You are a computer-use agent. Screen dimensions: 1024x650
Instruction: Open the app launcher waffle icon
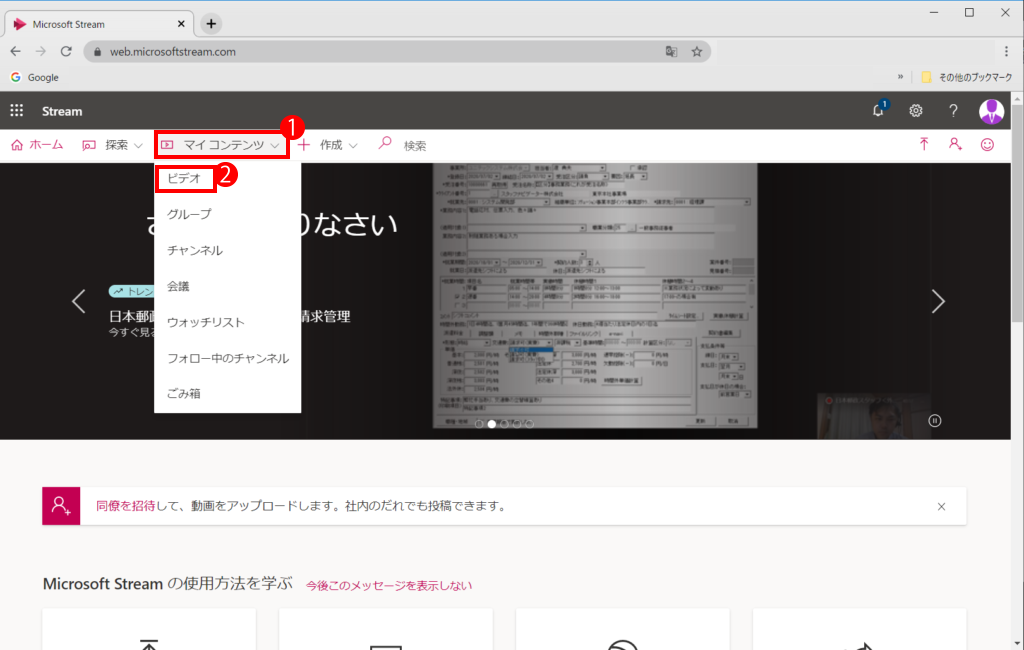click(x=17, y=111)
